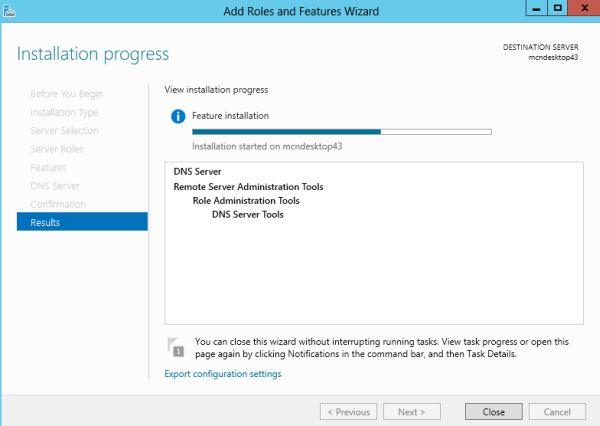
Task: Click Export configuration settings link
Action: (223, 374)
